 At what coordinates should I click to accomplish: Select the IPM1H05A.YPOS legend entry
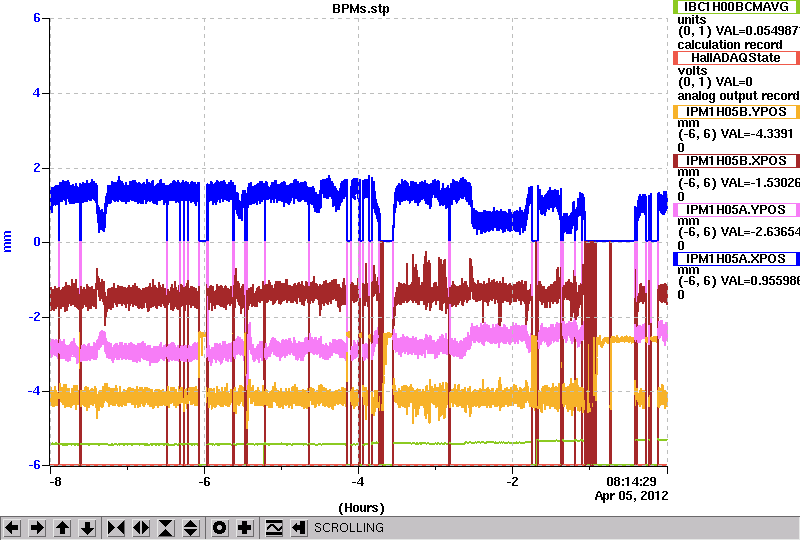pyautogui.click(x=736, y=210)
